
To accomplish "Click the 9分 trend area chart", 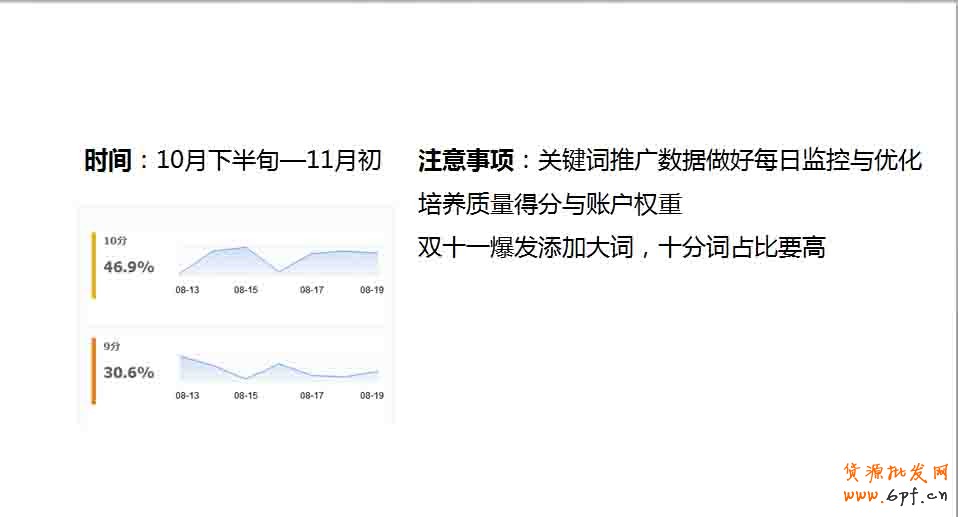I will [279, 368].
